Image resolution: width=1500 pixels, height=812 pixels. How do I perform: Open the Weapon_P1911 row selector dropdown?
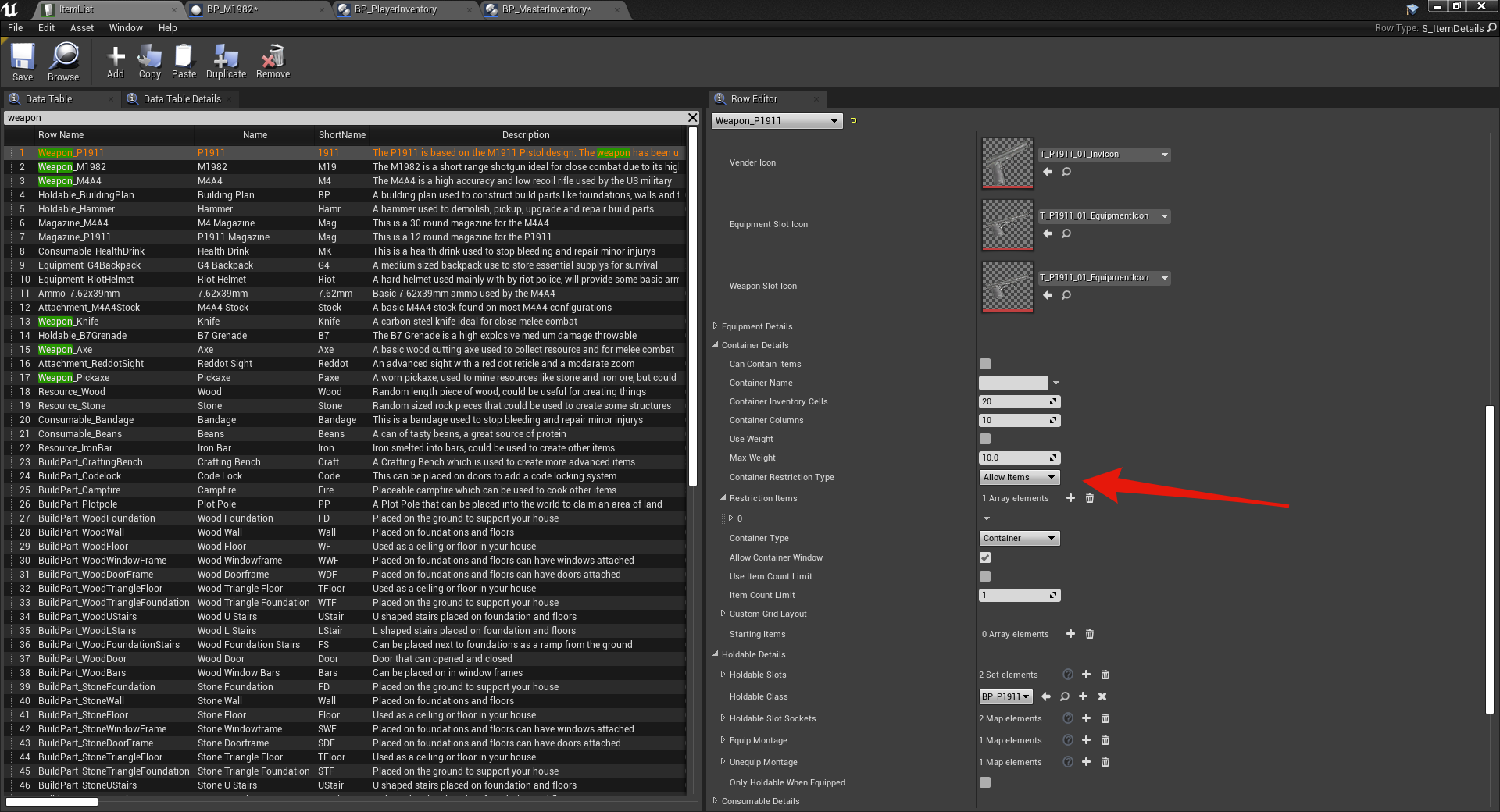(777, 121)
